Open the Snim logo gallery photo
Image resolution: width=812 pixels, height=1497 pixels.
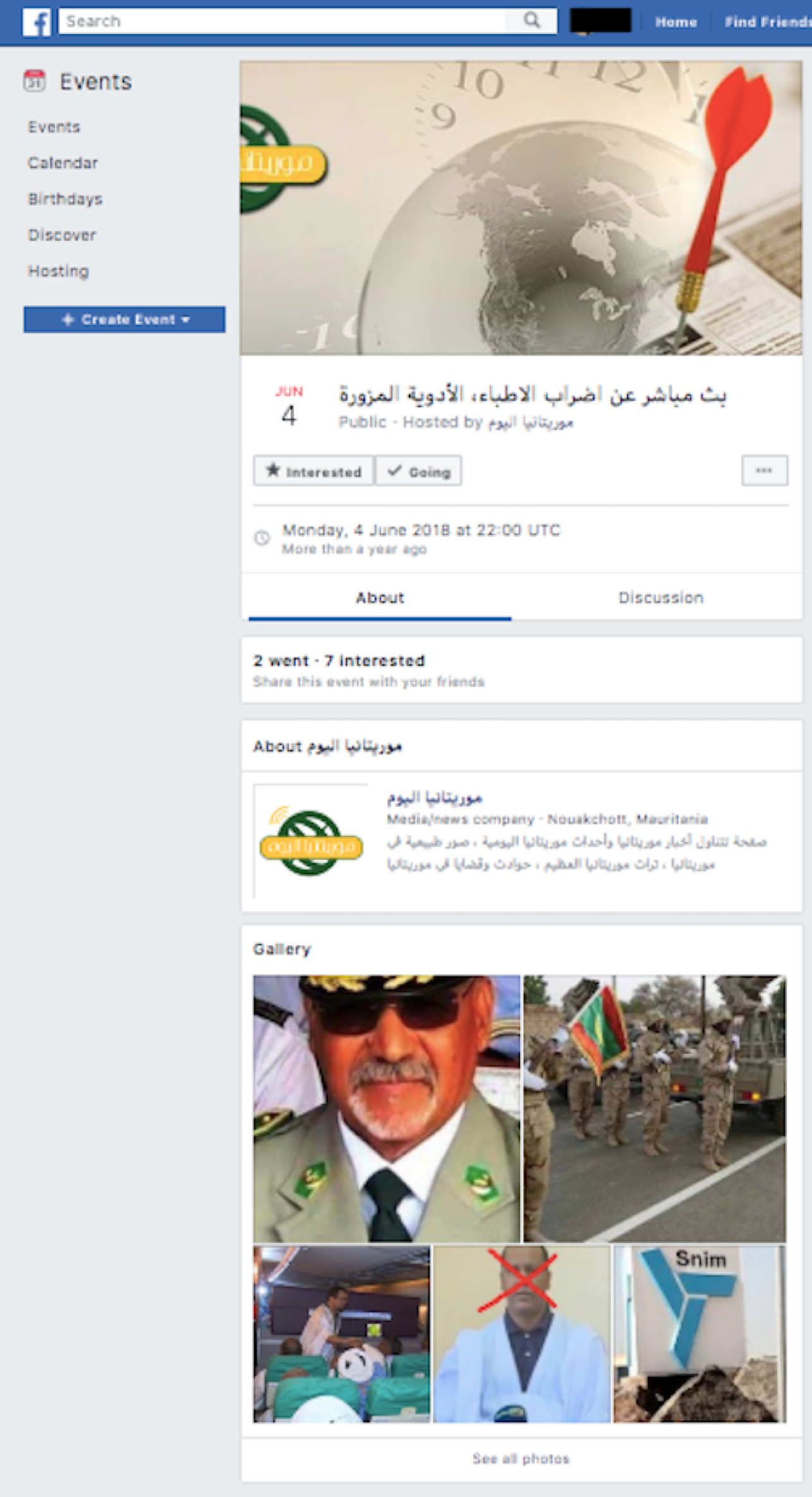(700, 1334)
